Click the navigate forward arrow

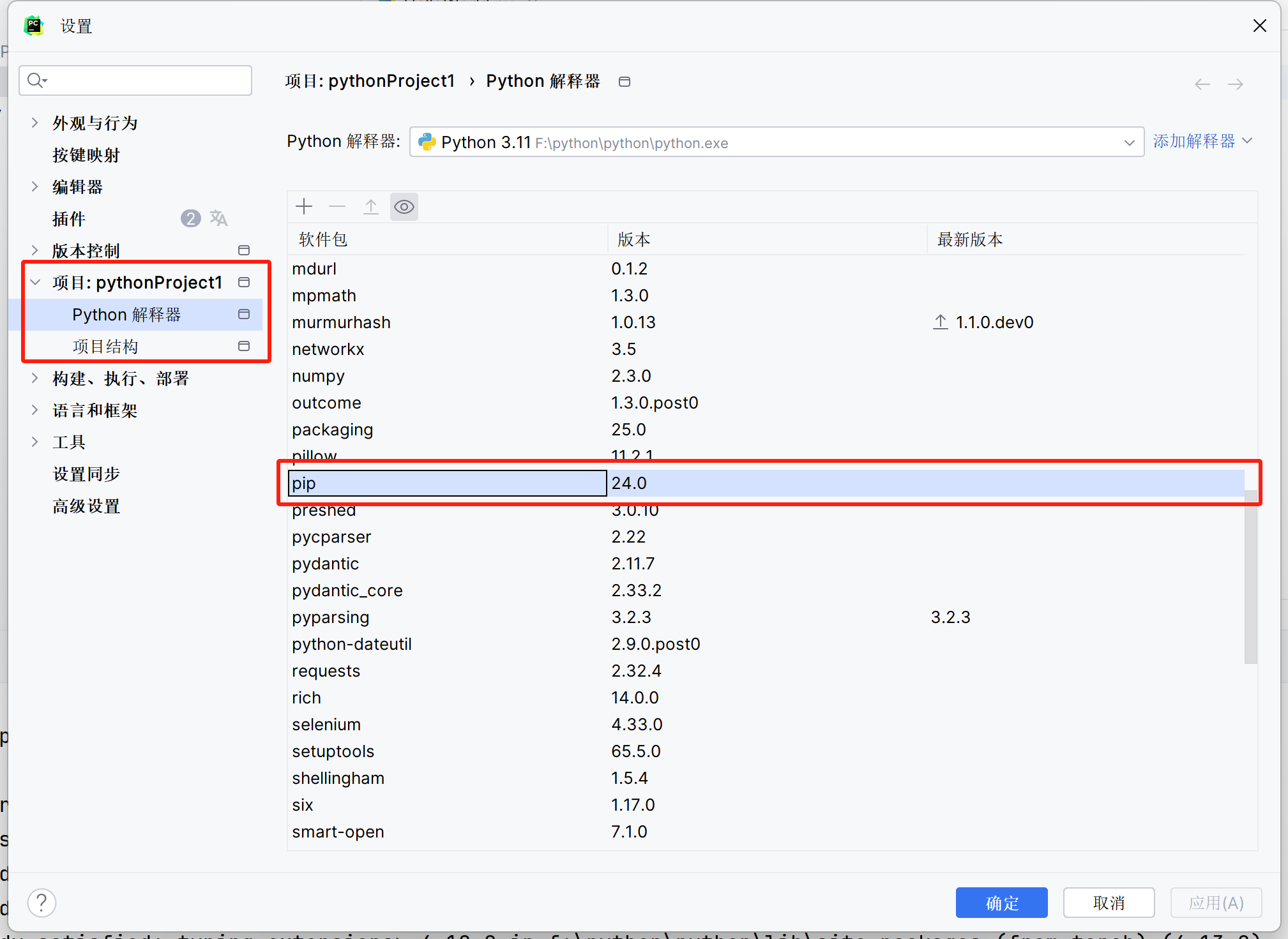click(x=1236, y=84)
